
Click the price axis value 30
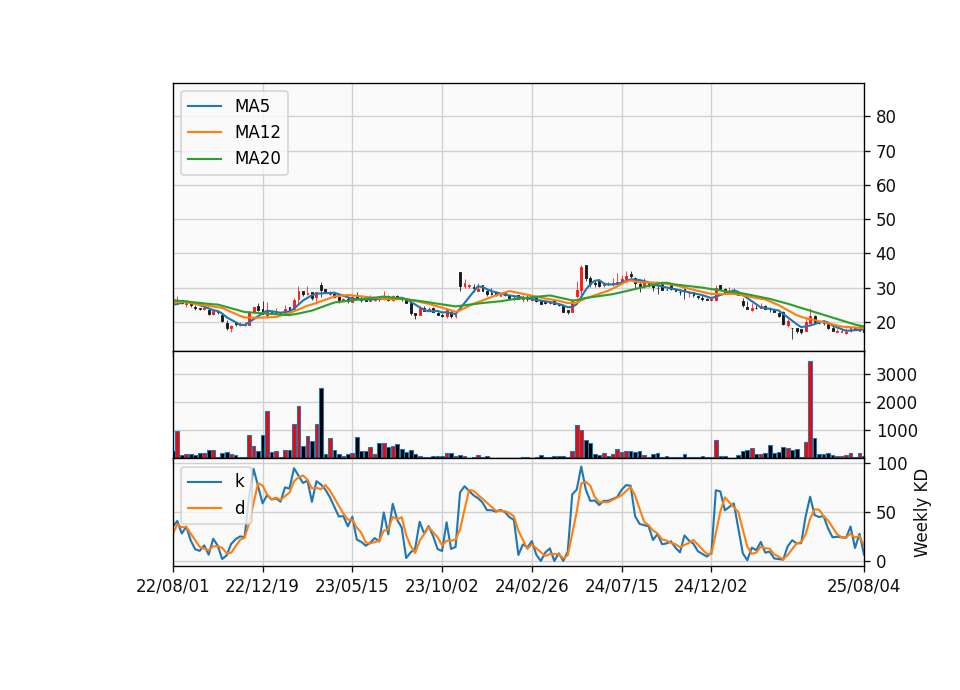coord(885,288)
